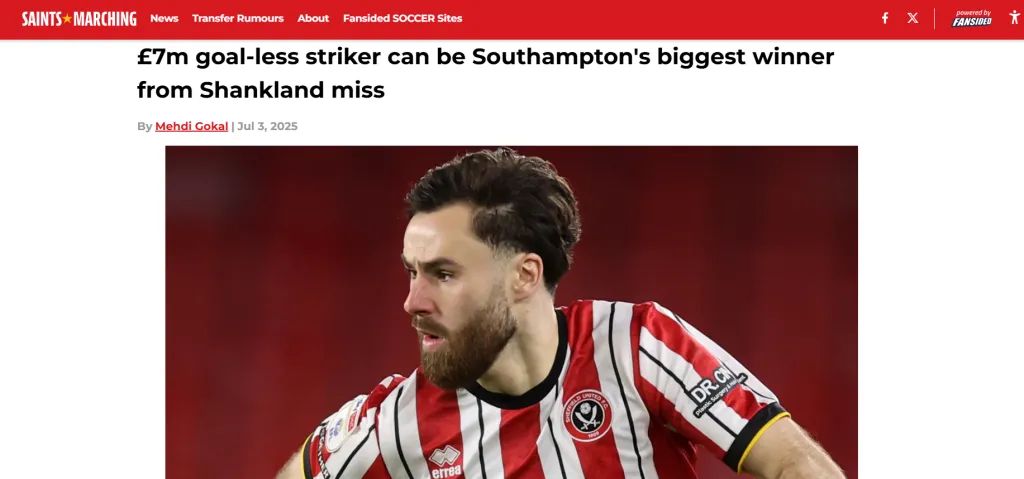Open the Transfer Rumours section
The width and height of the screenshot is (1024, 479).
[x=238, y=18]
